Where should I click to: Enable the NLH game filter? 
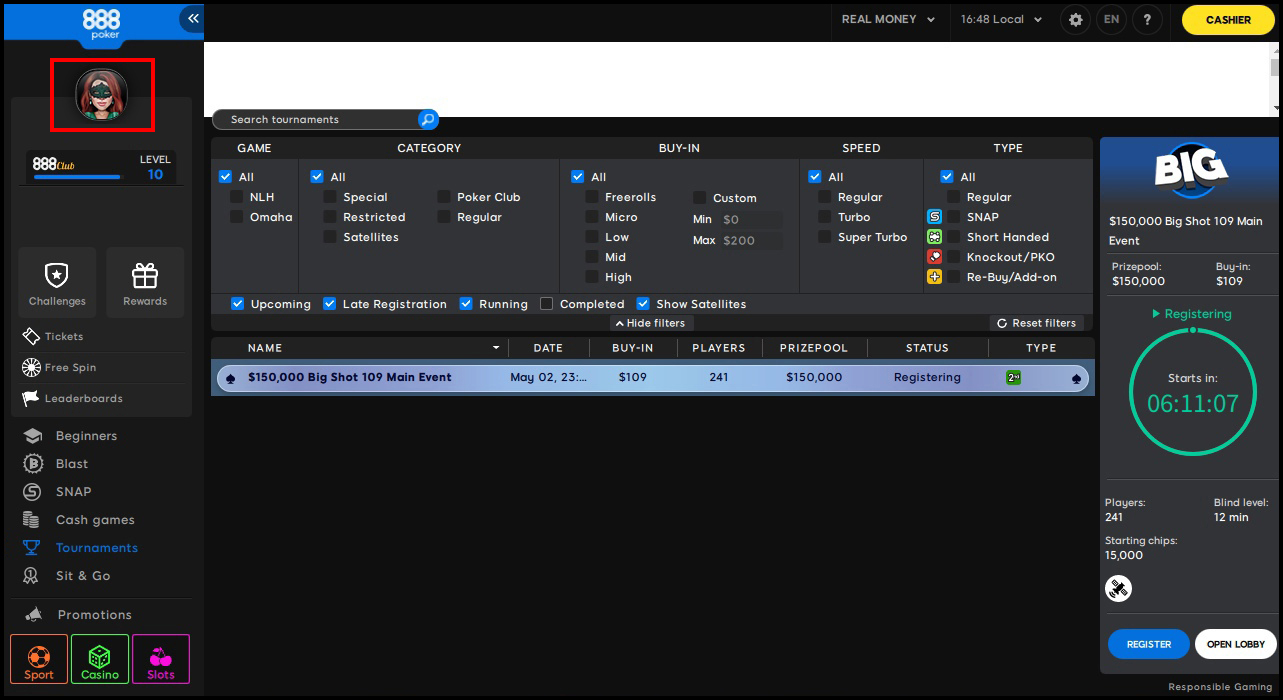pyautogui.click(x=237, y=197)
